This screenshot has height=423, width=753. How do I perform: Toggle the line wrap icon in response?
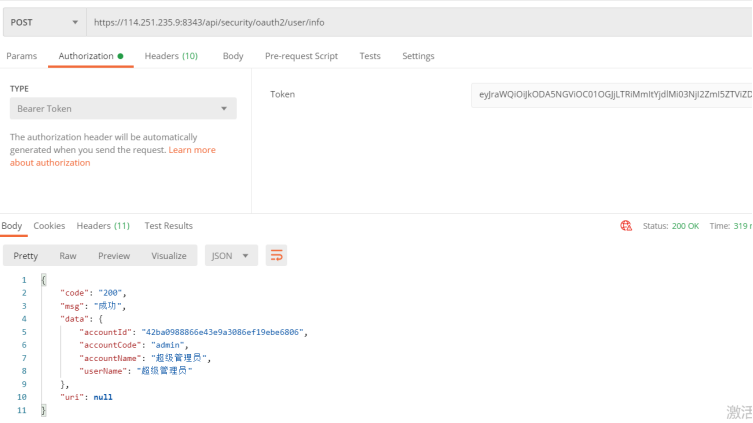(x=277, y=256)
